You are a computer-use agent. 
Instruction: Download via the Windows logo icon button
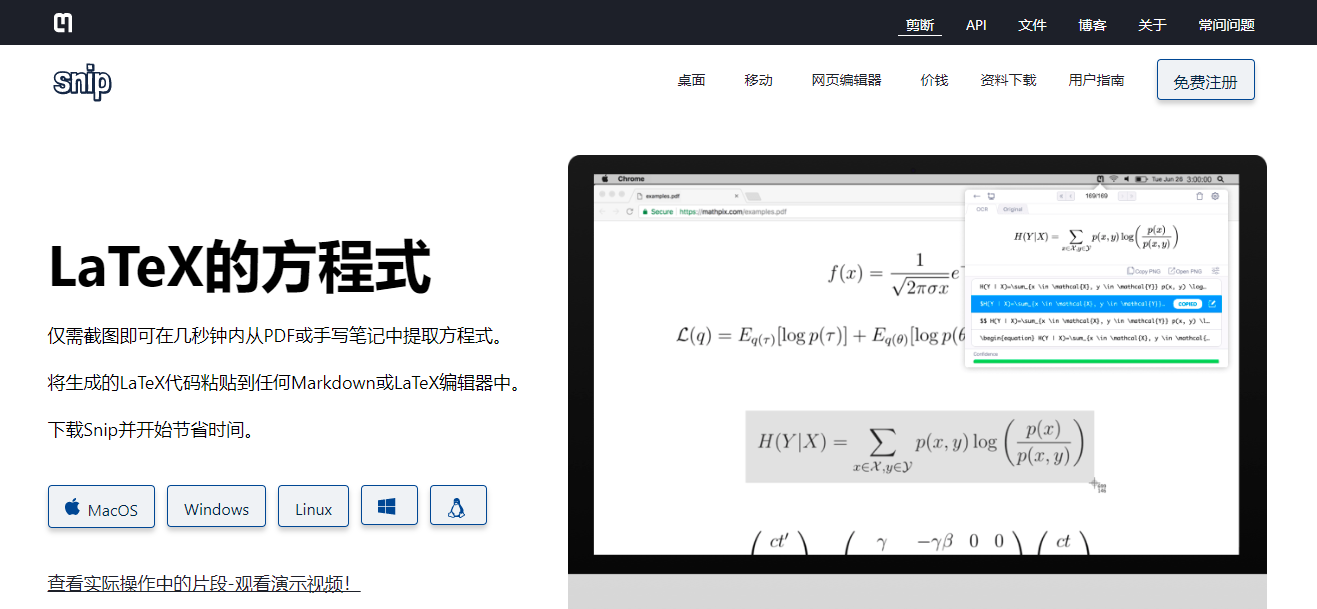point(389,506)
